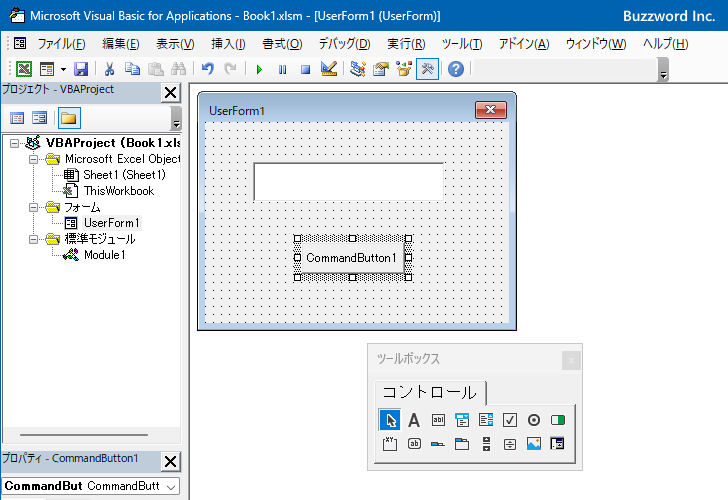Close the プロジェクト panel

[x=170, y=92]
